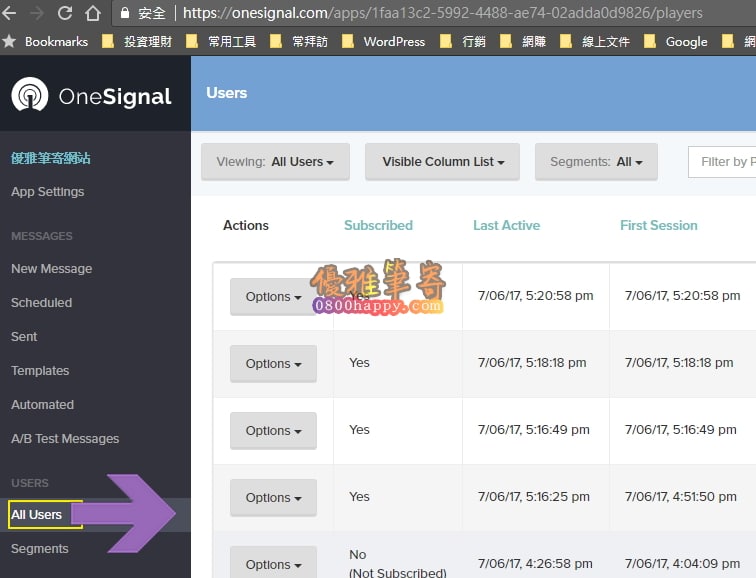Click the address bar URL
Viewport: 756px width, 578px height.
coord(443,13)
